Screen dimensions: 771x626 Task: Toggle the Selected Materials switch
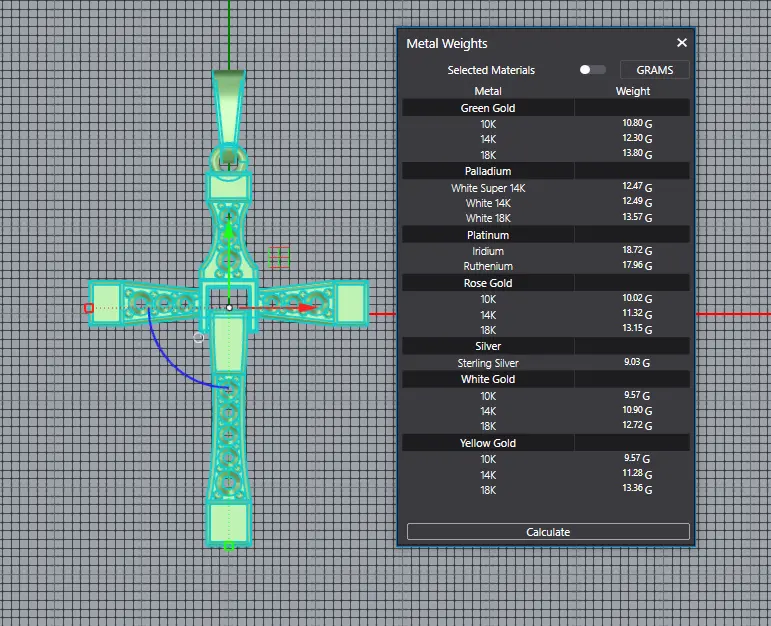tap(592, 70)
